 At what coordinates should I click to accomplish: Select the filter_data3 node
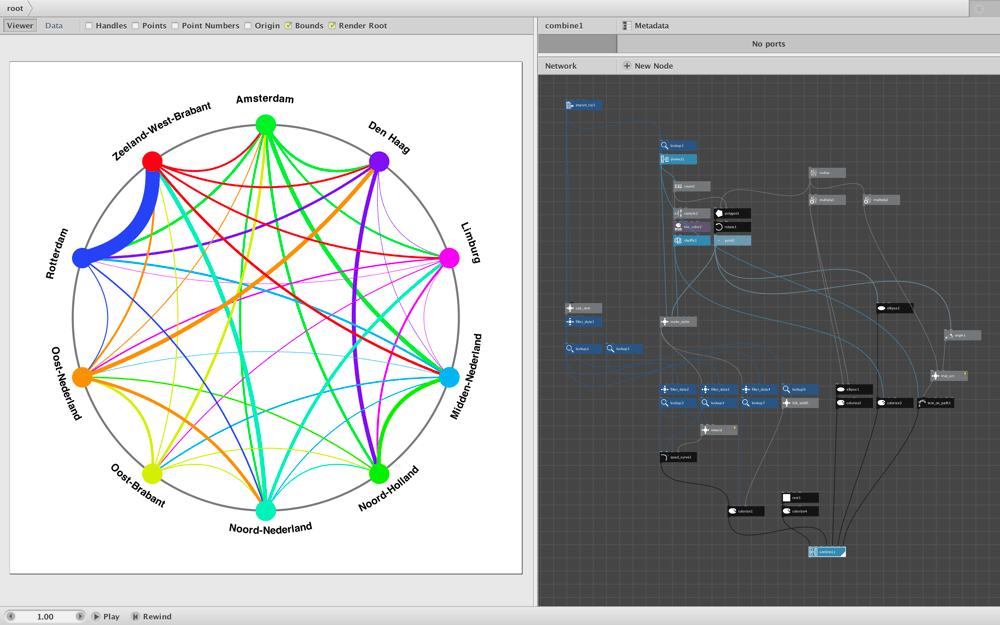pyautogui.click(x=718, y=389)
